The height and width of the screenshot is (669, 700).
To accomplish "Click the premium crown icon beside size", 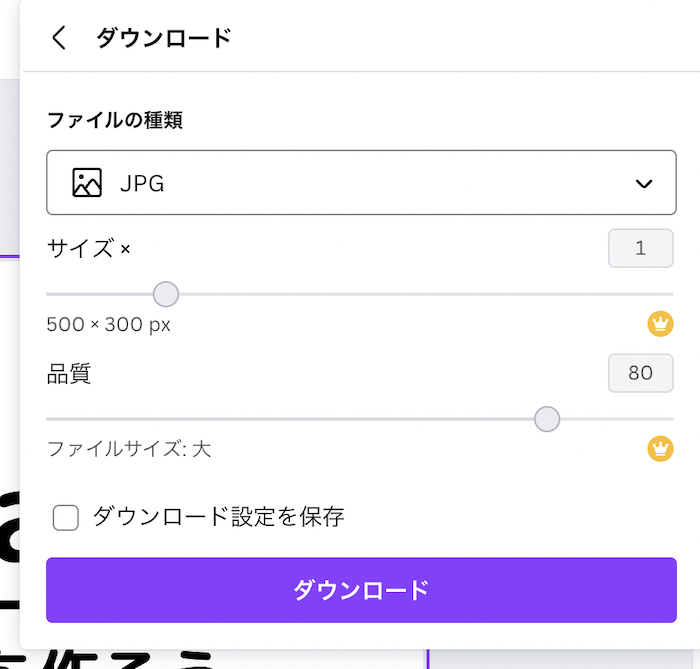I will (660, 324).
